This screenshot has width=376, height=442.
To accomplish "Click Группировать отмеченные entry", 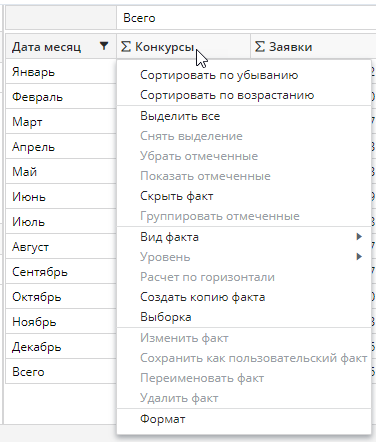I will coord(244,216).
